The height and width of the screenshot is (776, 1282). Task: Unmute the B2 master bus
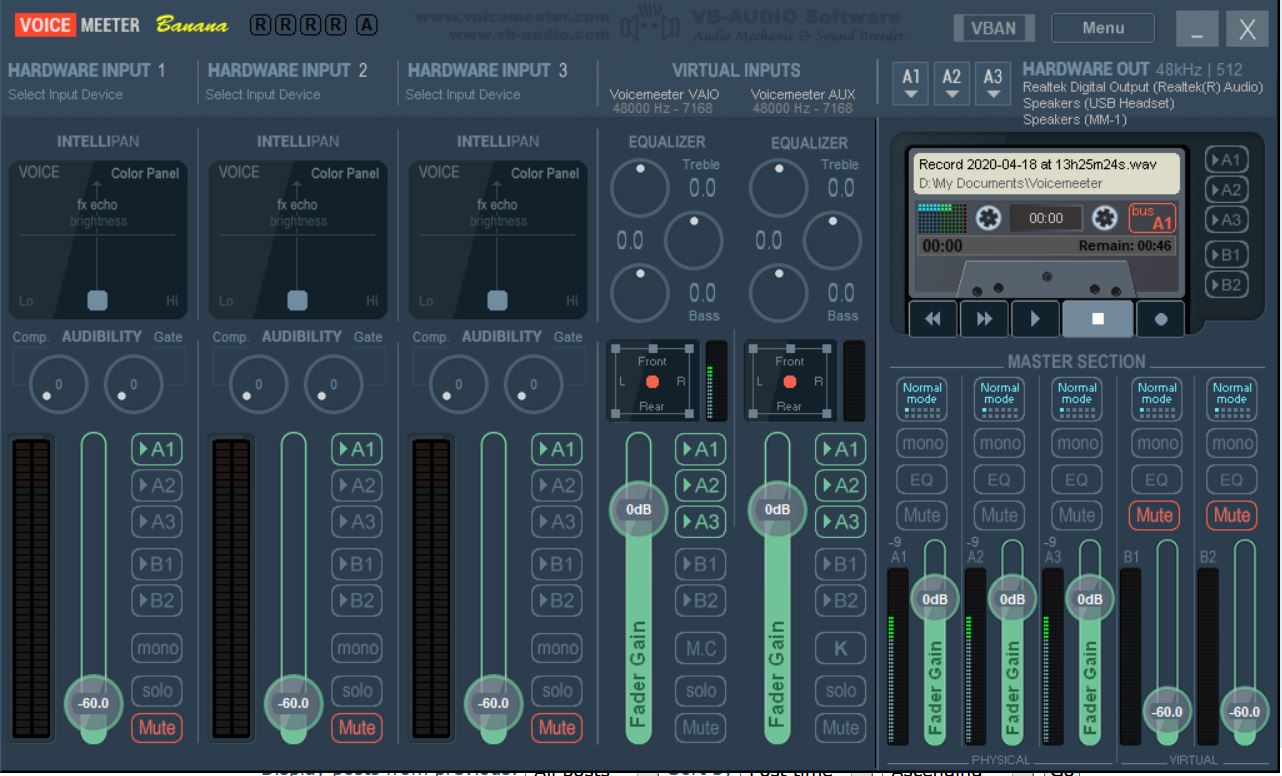coord(1232,515)
